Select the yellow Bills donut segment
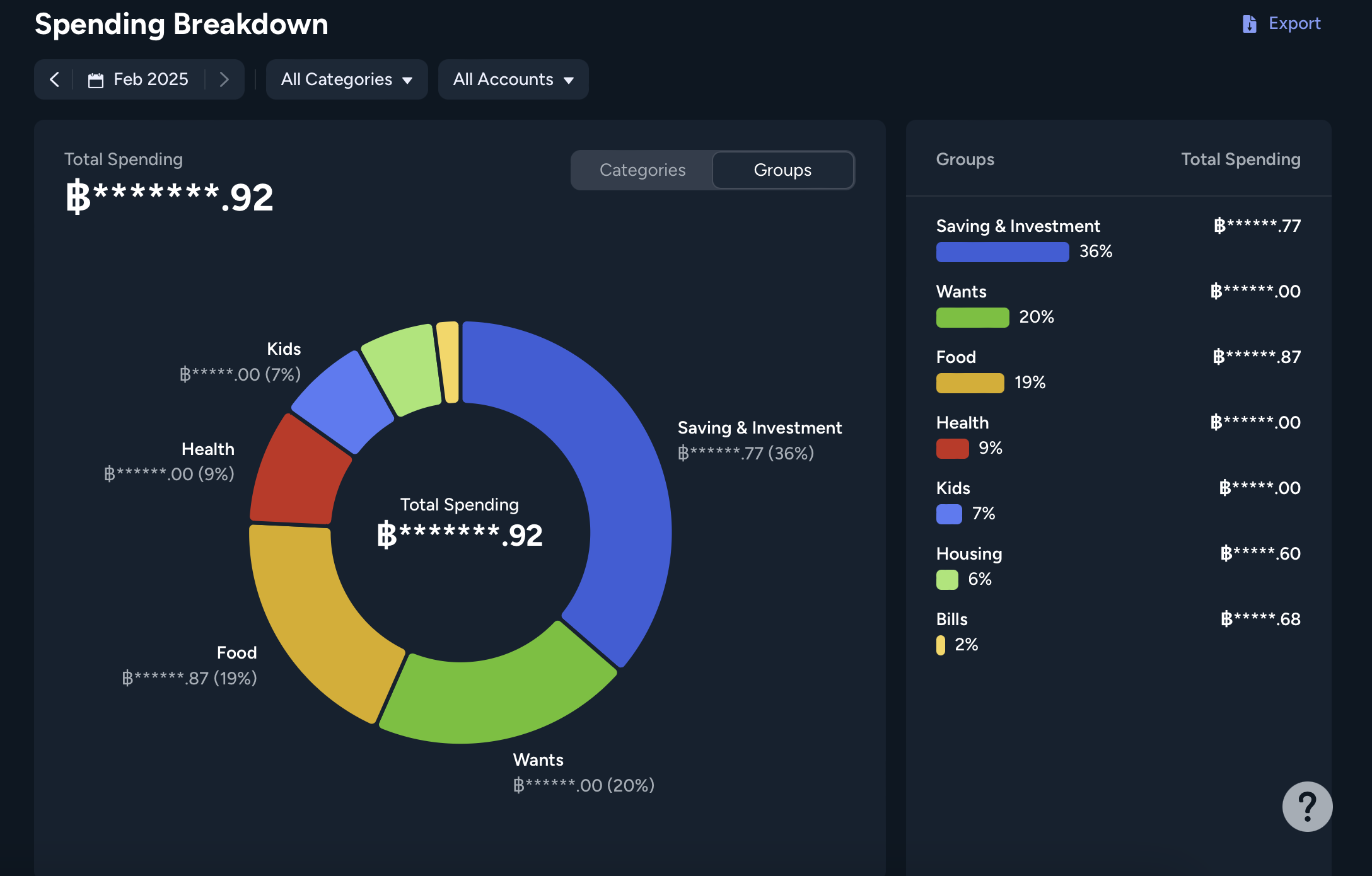 [448, 362]
